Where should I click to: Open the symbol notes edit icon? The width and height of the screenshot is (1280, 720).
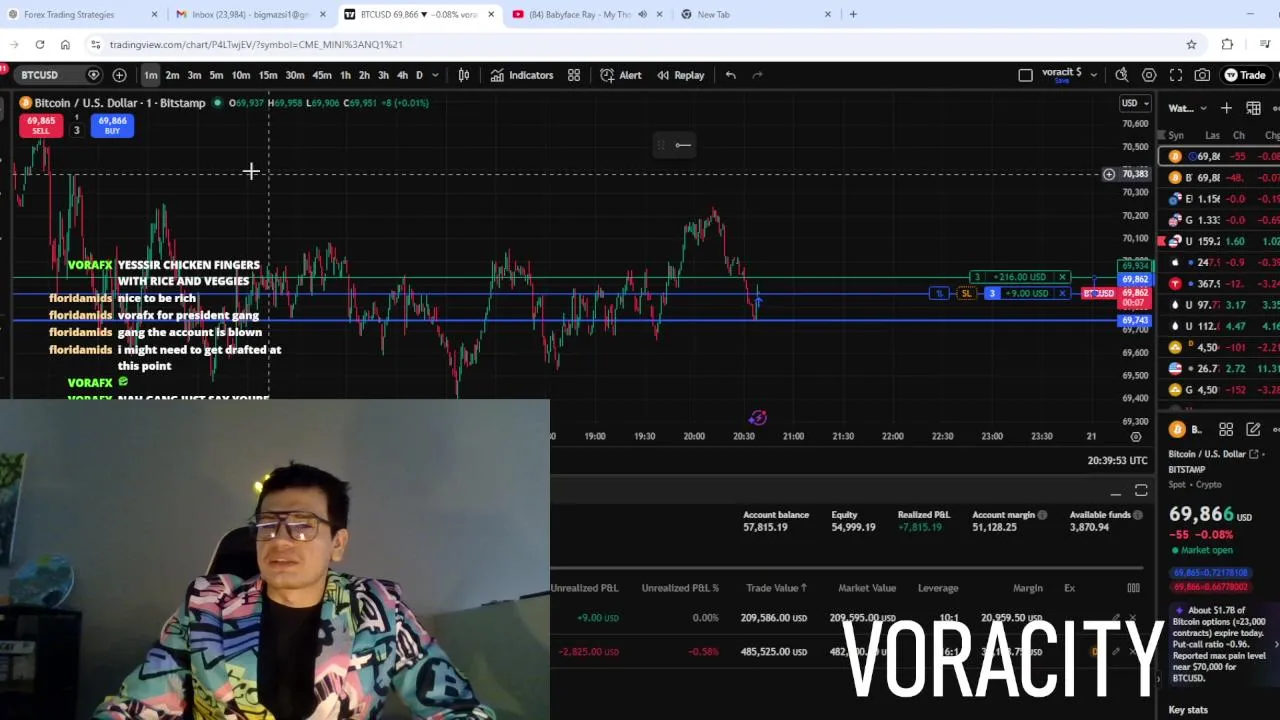tap(1253, 430)
